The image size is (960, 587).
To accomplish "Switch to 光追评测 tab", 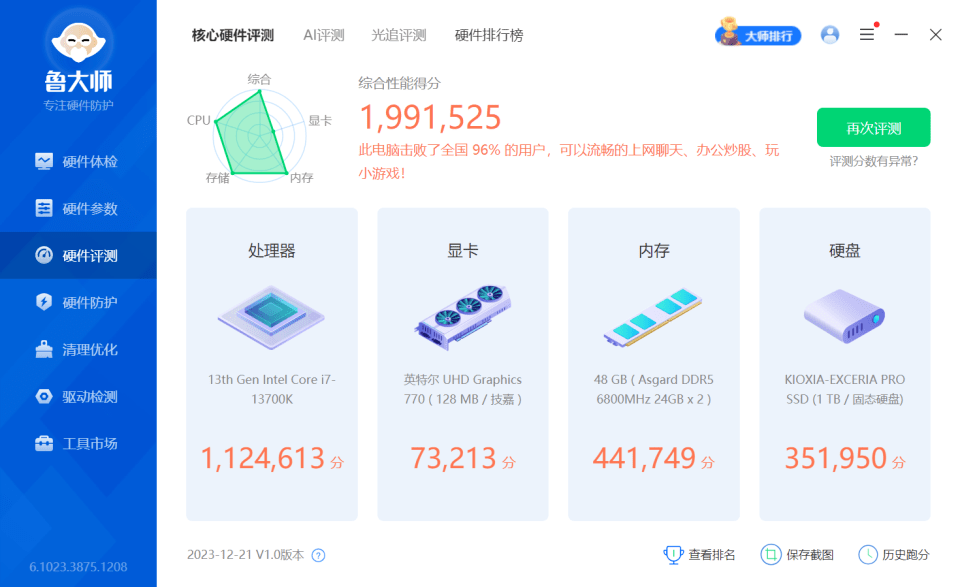I will pos(399,36).
